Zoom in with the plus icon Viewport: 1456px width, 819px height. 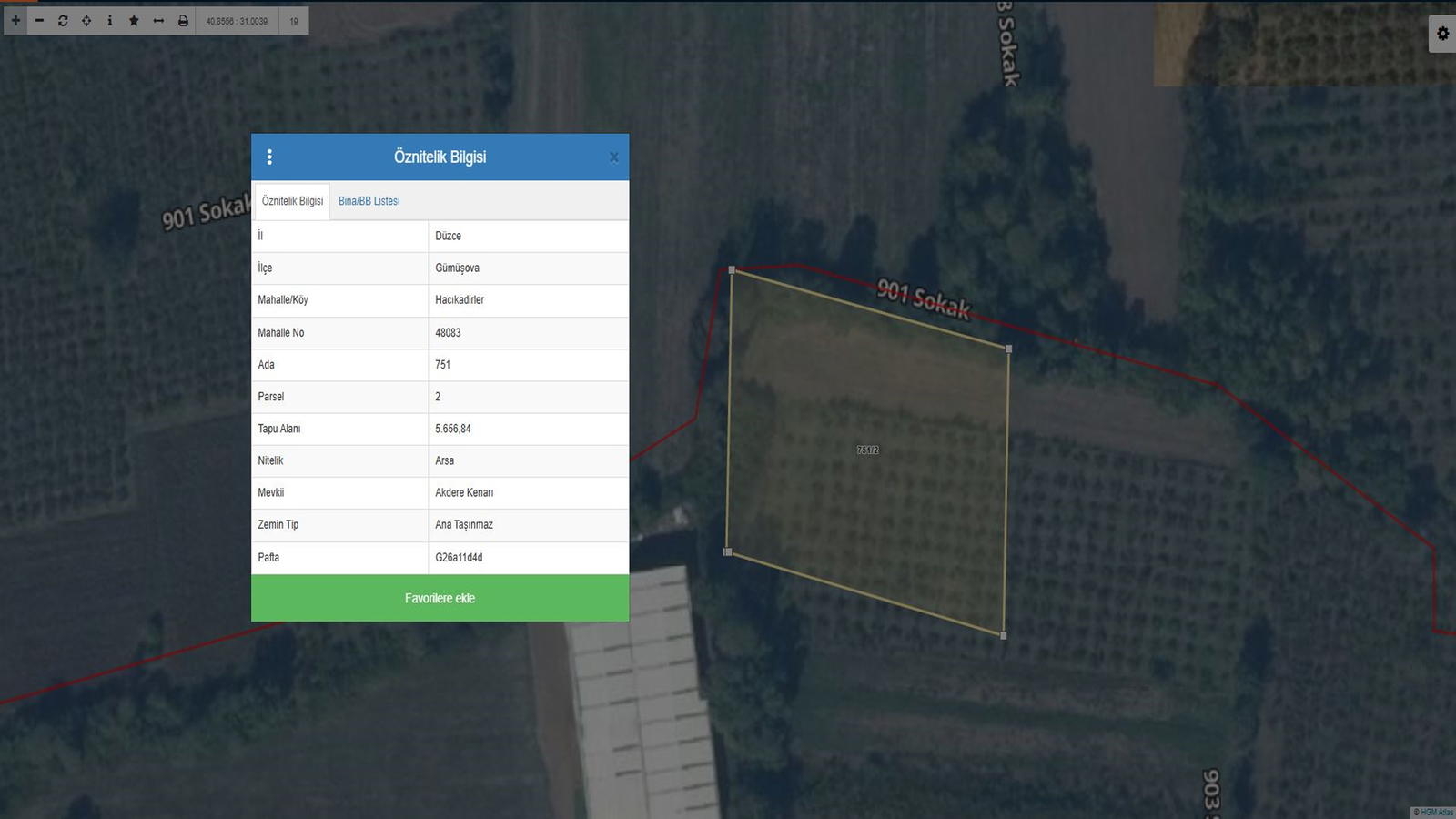[x=15, y=20]
